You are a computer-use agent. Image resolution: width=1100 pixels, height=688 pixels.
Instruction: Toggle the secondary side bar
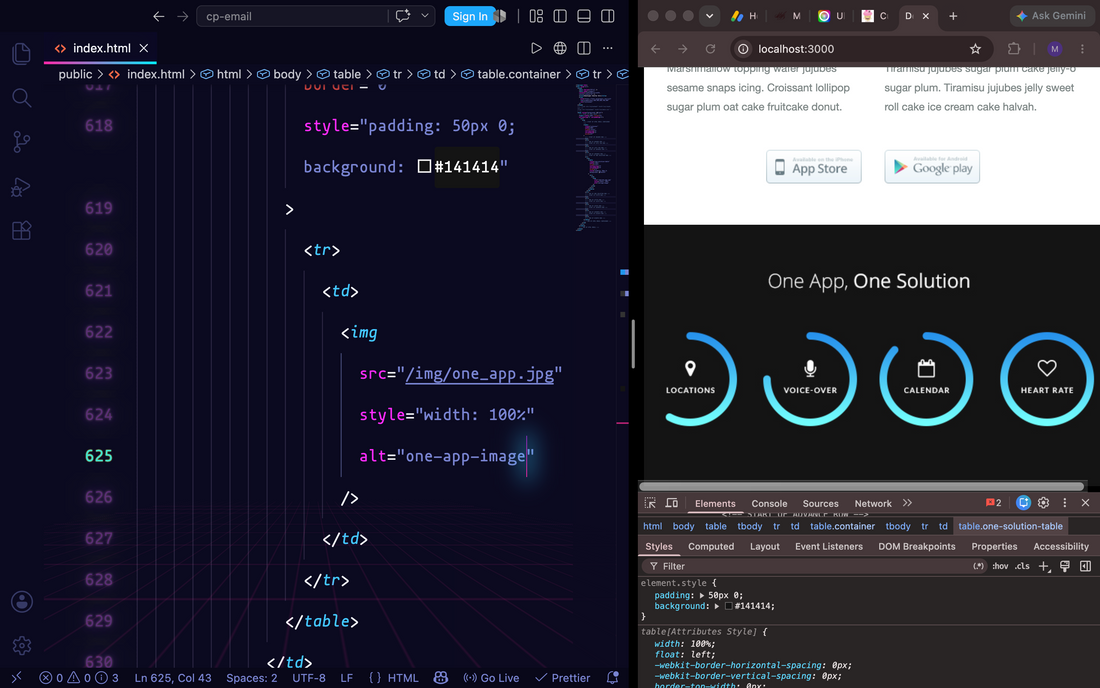click(x=608, y=16)
